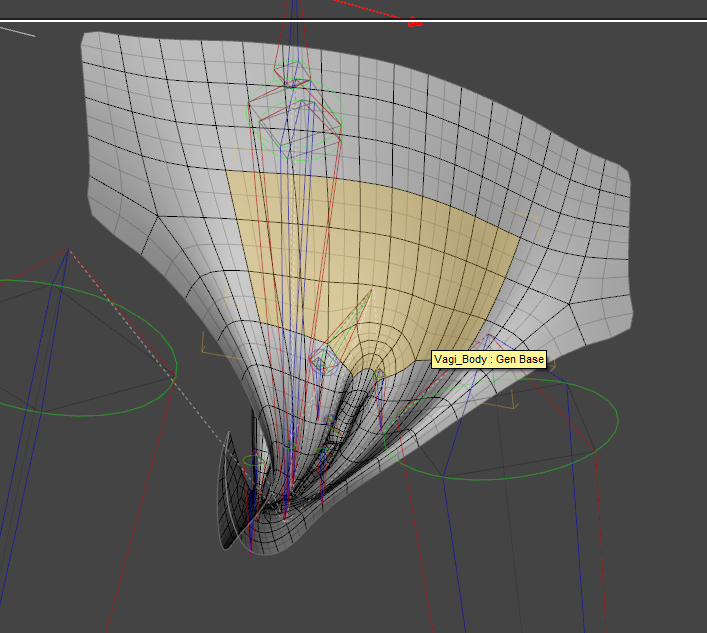Pick the stacked green-circled bone at the top

pyautogui.click(x=296, y=110)
